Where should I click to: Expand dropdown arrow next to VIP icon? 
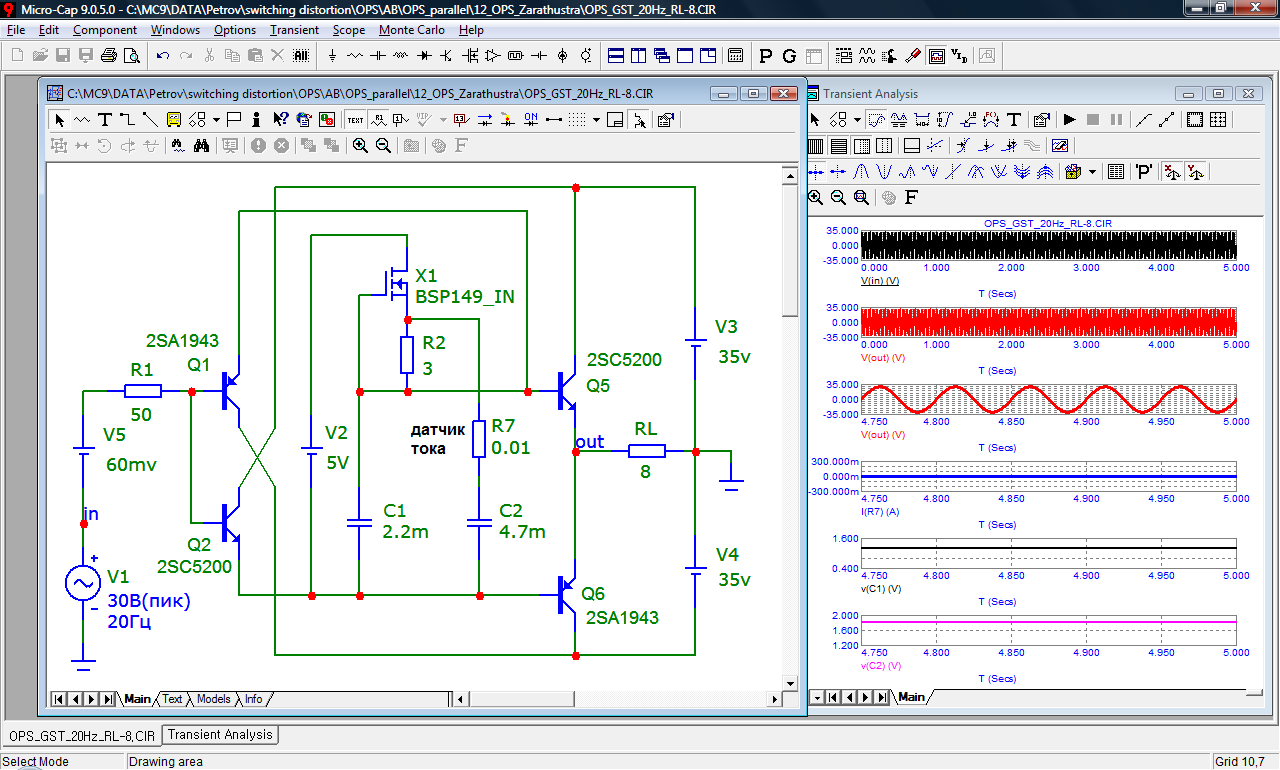(443, 120)
